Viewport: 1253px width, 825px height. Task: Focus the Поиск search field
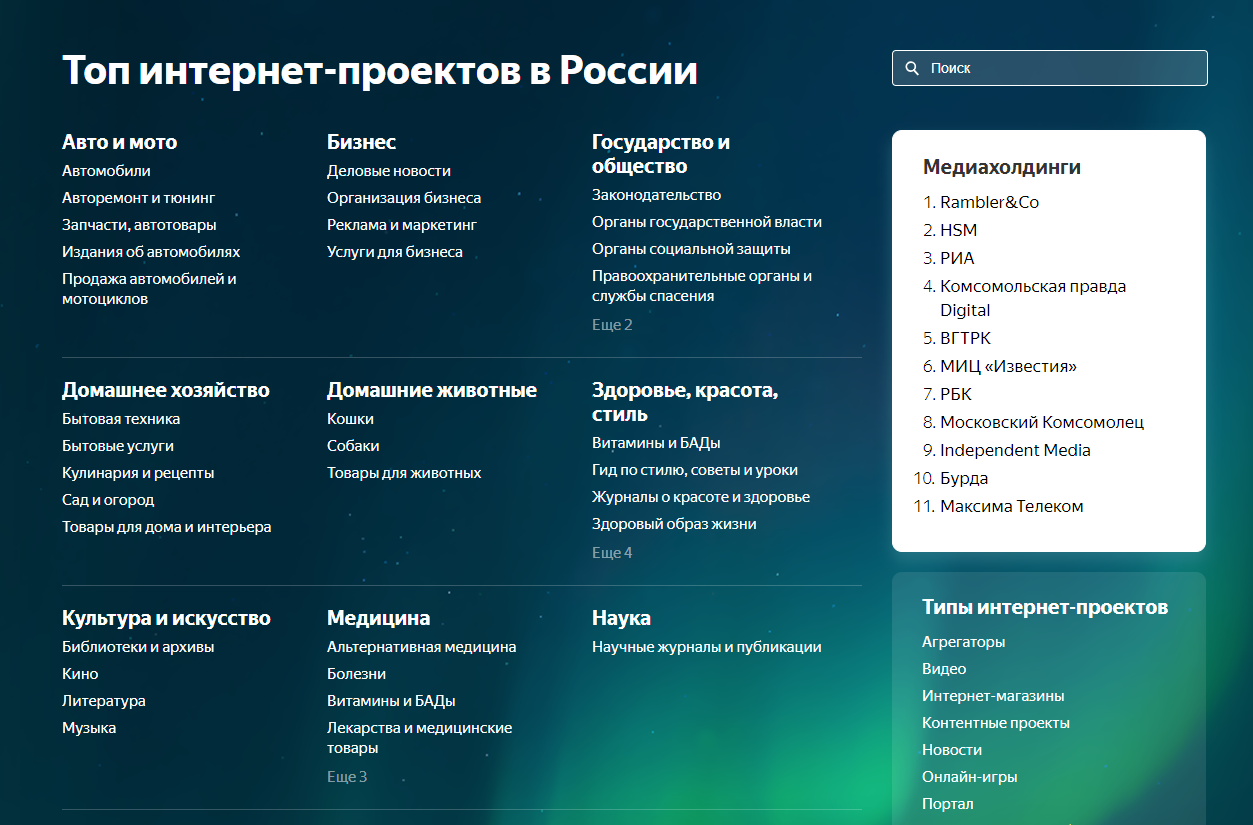(1050, 68)
